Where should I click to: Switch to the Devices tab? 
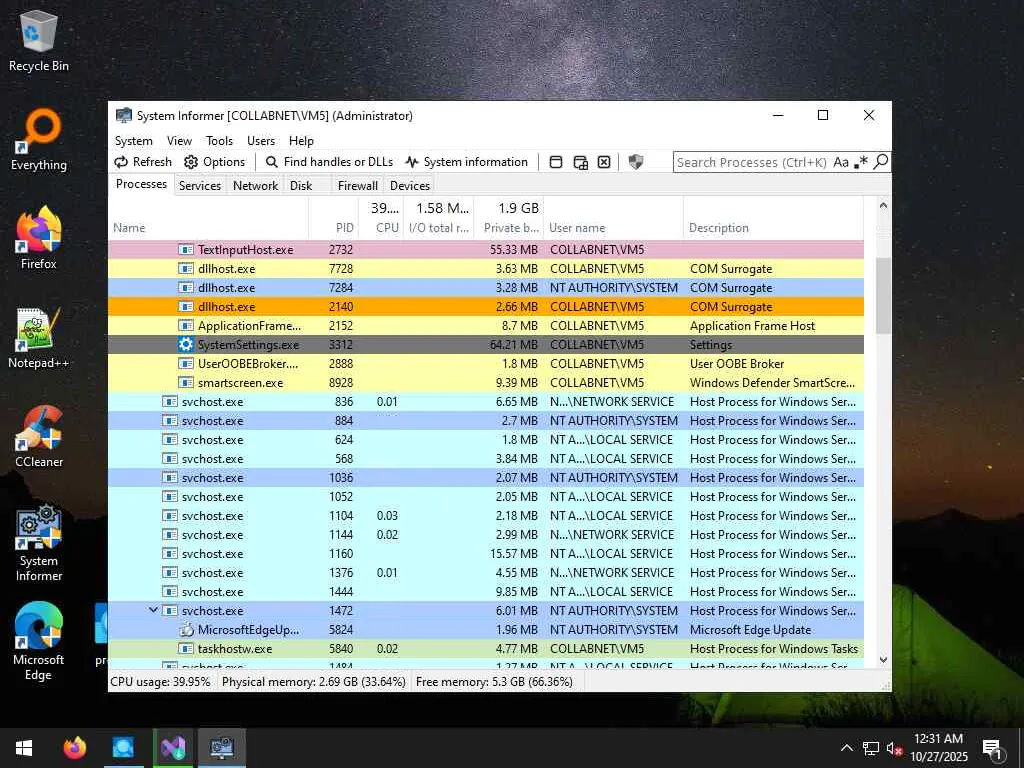(409, 185)
